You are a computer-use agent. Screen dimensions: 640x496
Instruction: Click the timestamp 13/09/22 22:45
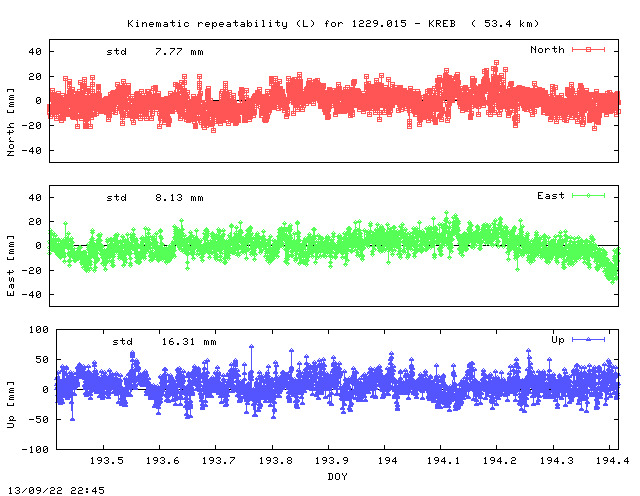tap(56, 490)
